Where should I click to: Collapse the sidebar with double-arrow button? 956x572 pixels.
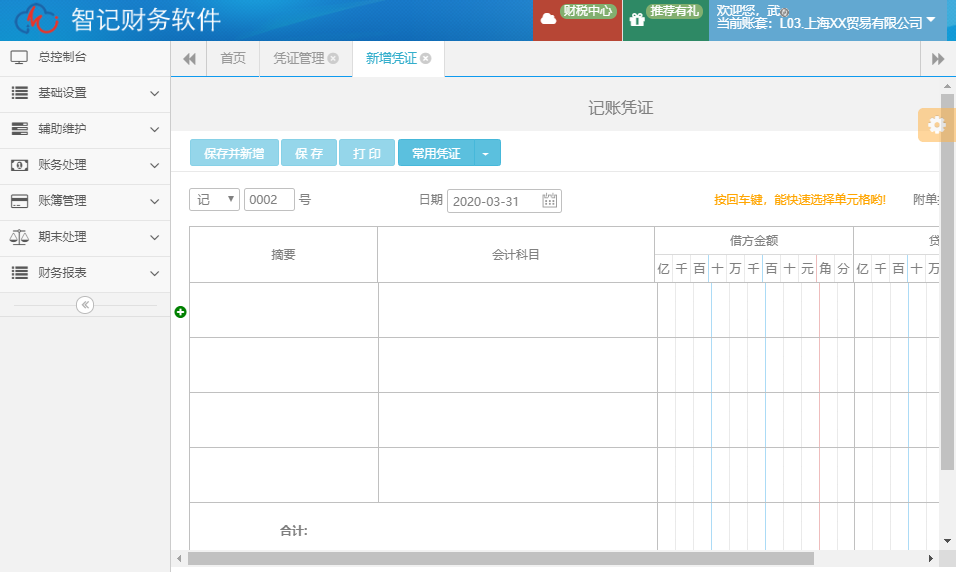point(85,305)
